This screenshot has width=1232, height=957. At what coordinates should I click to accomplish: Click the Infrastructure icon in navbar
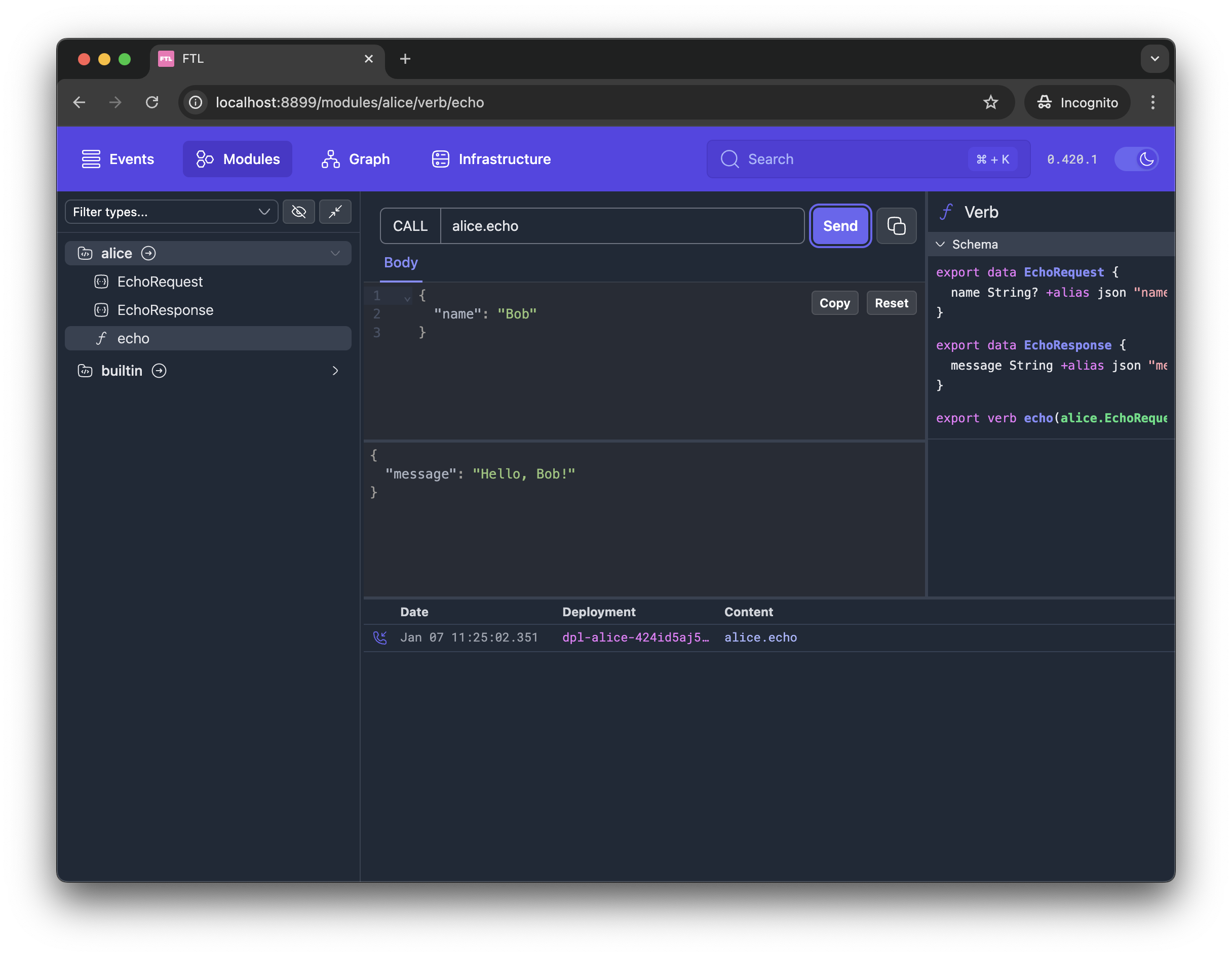pyautogui.click(x=441, y=159)
